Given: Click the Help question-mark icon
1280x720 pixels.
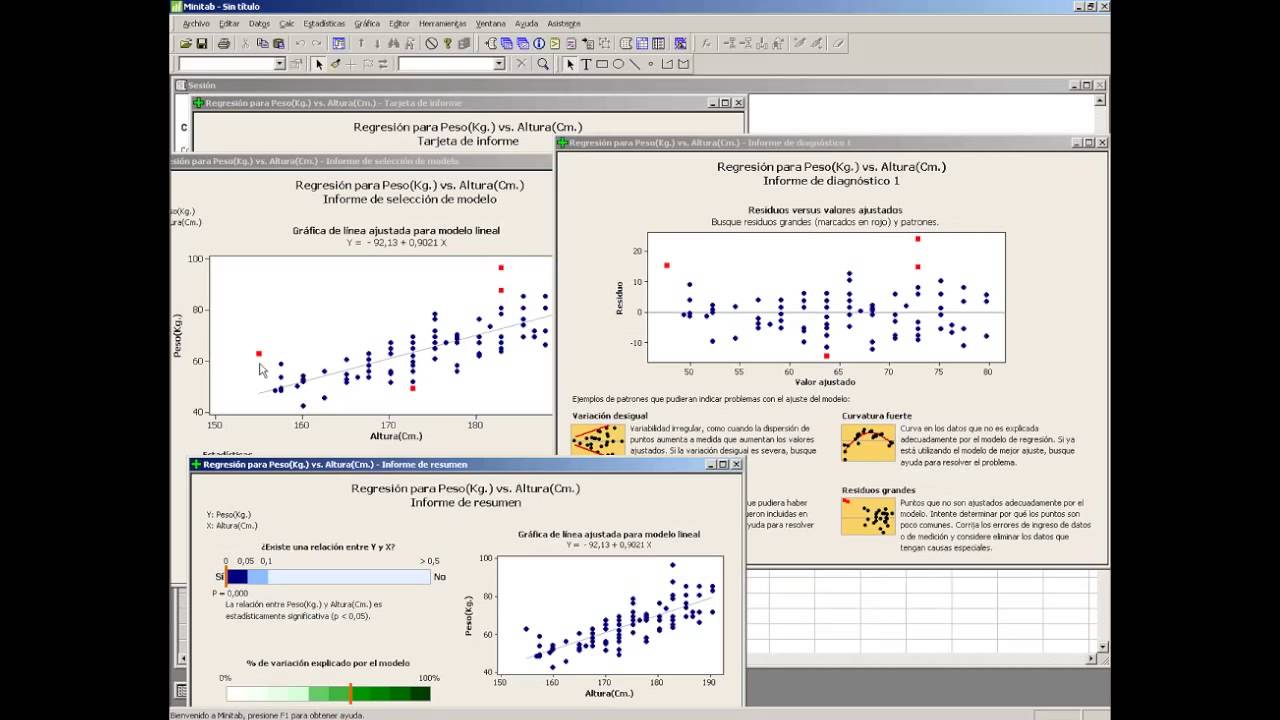Looking at the screenshot, I should [x=448, y=43].
